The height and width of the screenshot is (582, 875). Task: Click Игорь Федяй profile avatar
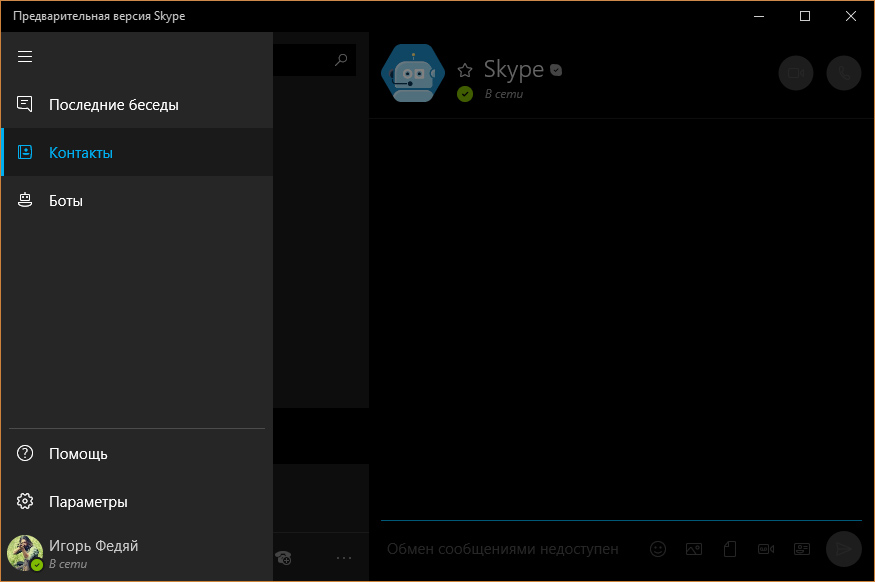pyautogui.click(x=25, y=553)
